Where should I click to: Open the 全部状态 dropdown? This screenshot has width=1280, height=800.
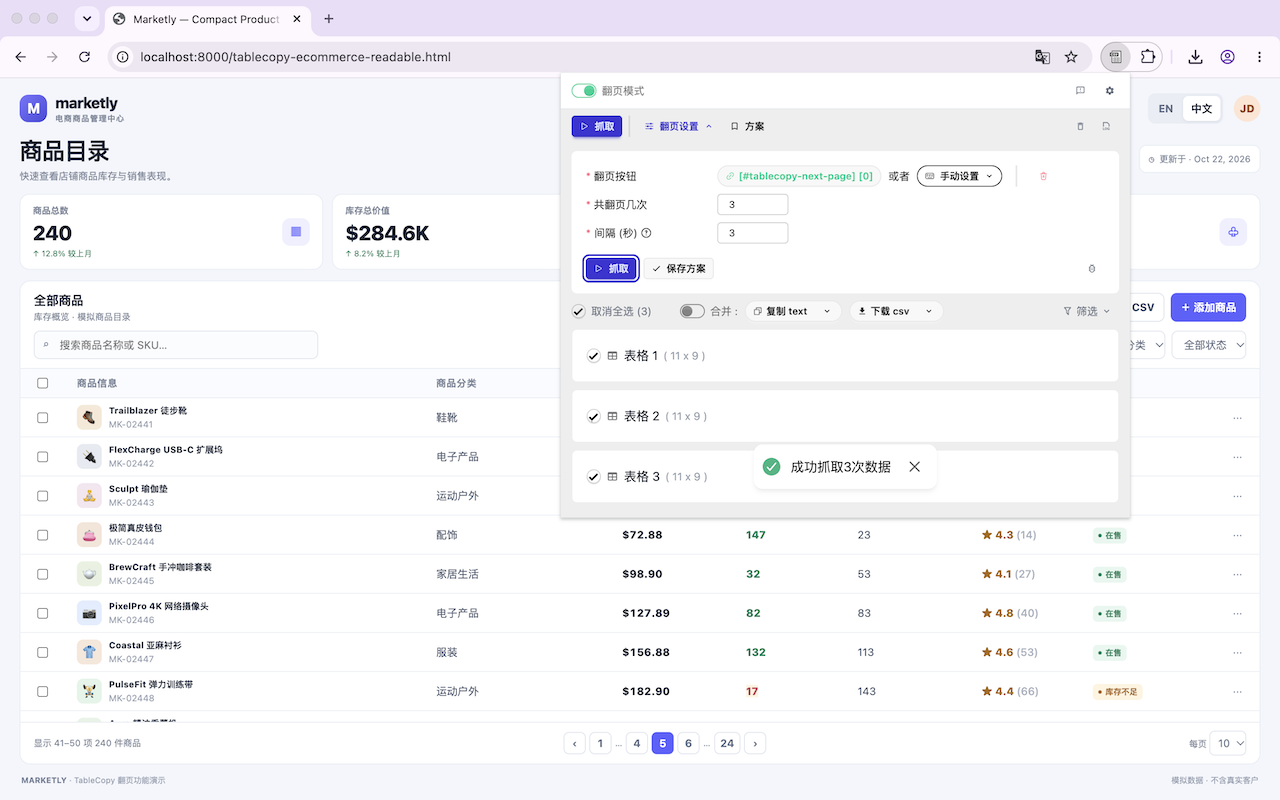point(1210,345)
